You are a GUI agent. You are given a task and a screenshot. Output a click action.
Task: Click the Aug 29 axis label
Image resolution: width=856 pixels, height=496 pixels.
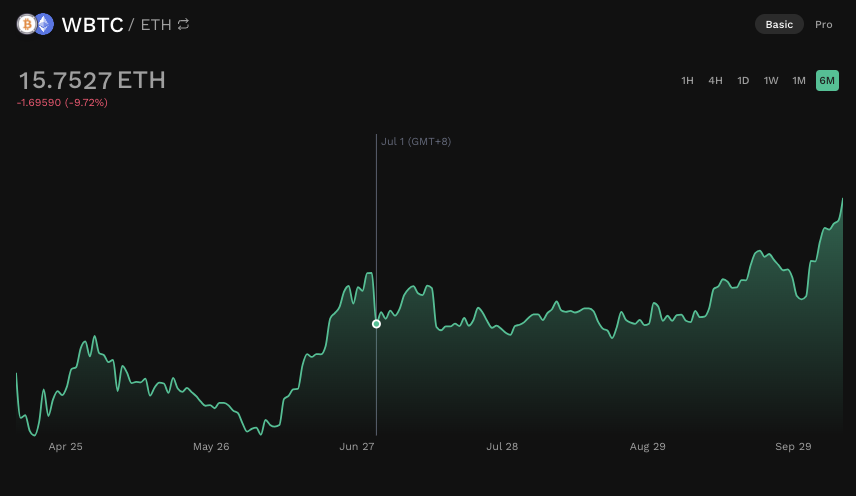(647, 446)
